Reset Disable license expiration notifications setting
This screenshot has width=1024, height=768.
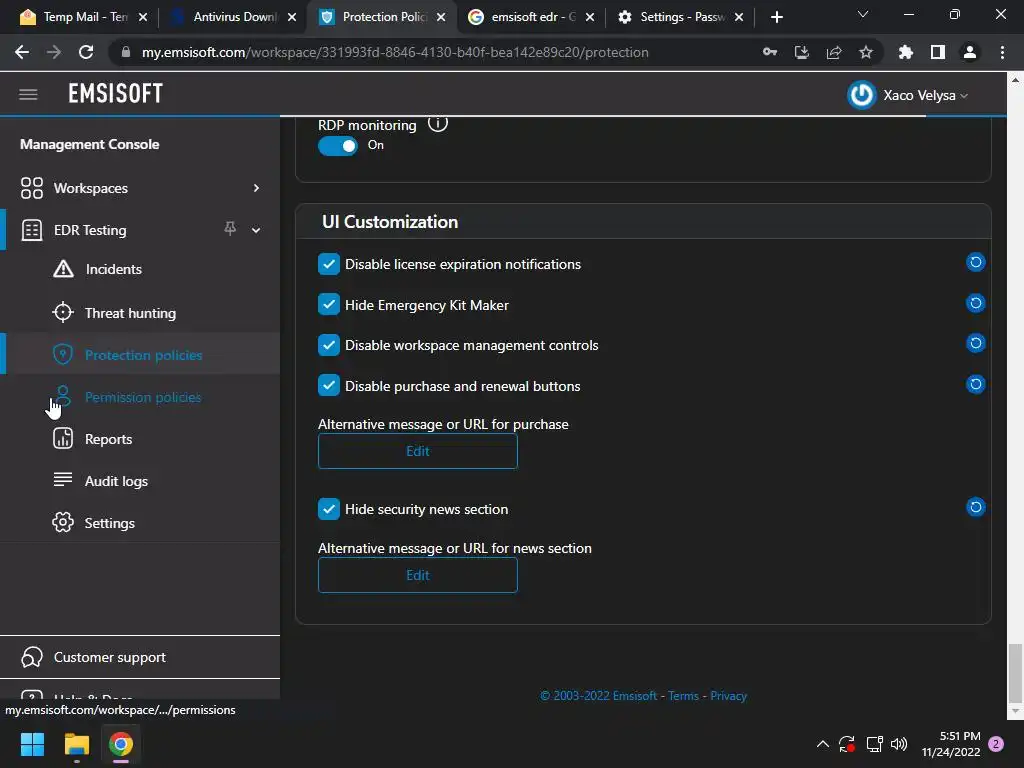point(976,263)
